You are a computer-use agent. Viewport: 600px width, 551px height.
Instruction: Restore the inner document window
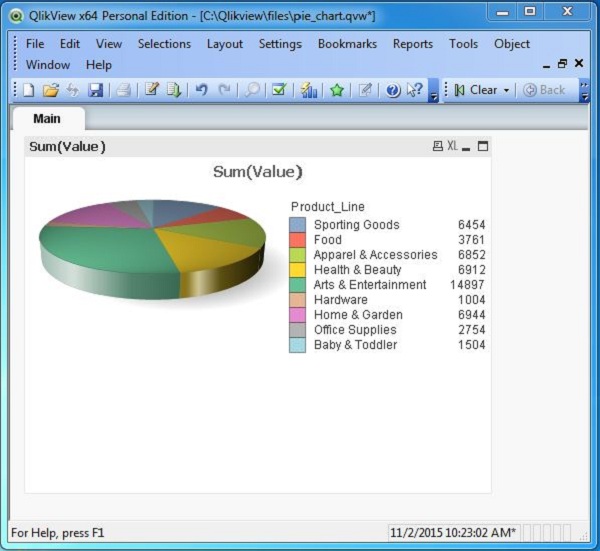pyautogui.click(x=562, y=64)
